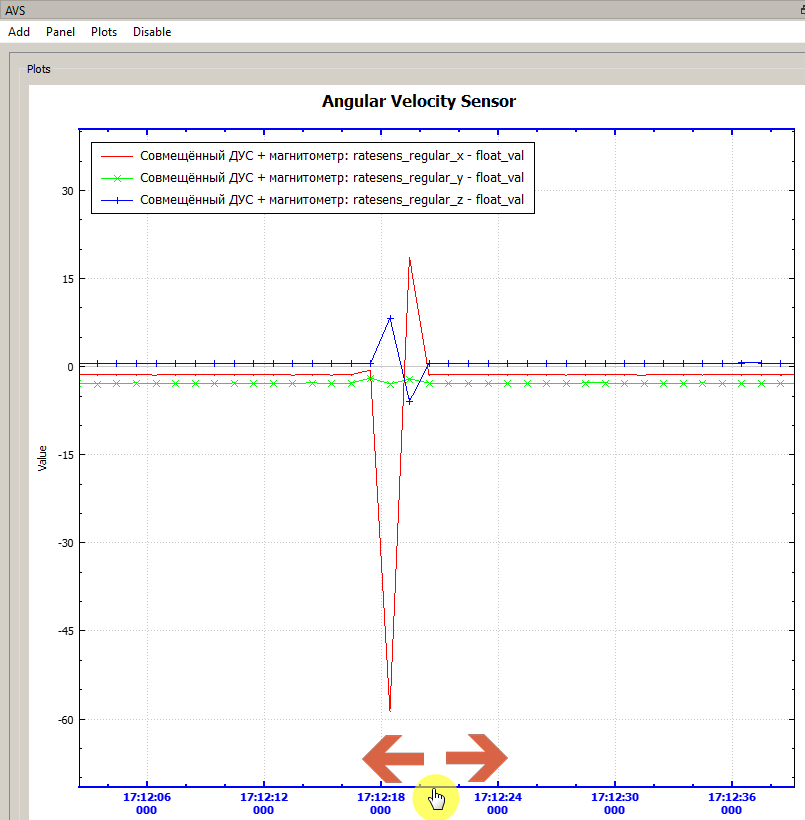The image size is (805, 820).
Task: Click the right-pointing orange arrow
Action: 477,757
